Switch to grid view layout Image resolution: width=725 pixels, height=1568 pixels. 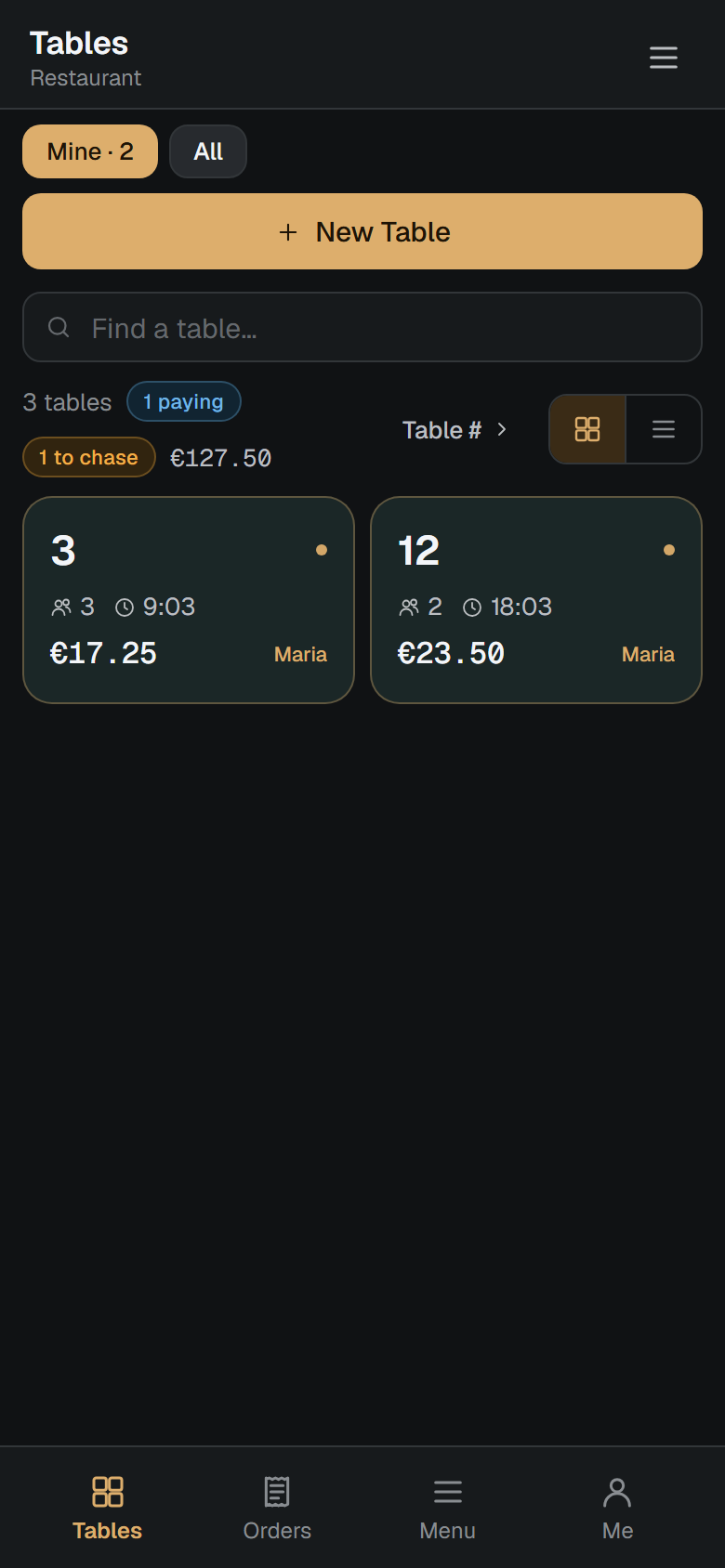point(587,429)
